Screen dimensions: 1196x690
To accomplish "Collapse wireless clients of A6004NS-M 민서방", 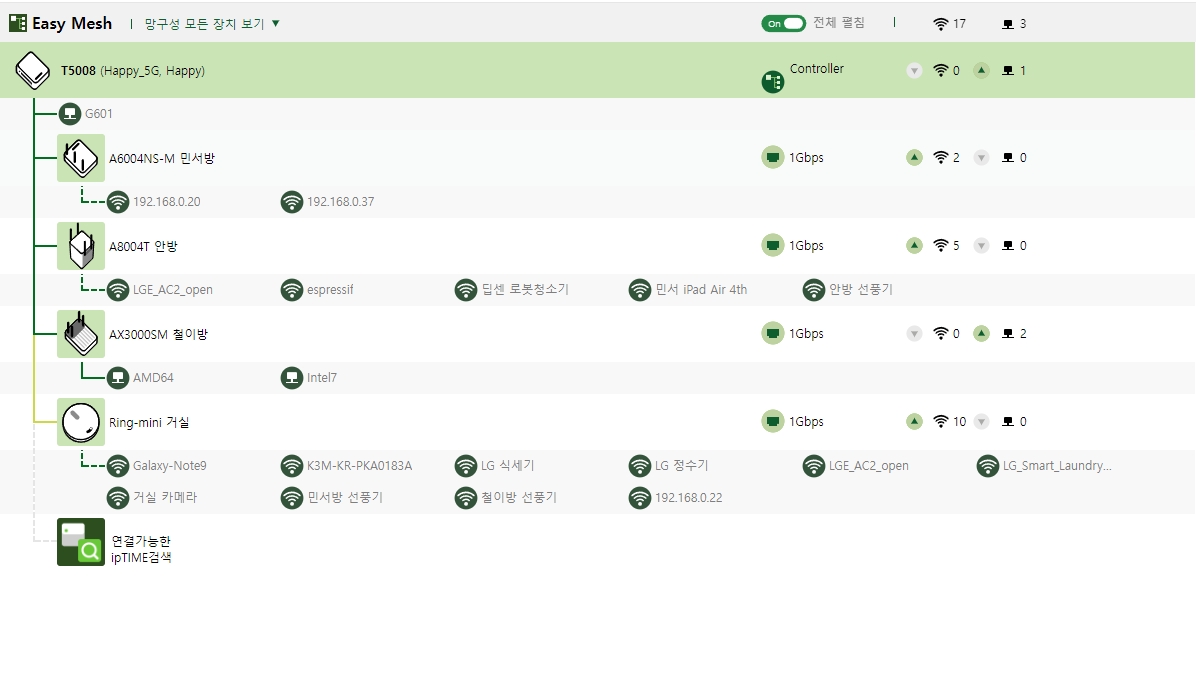I will 914,158.
